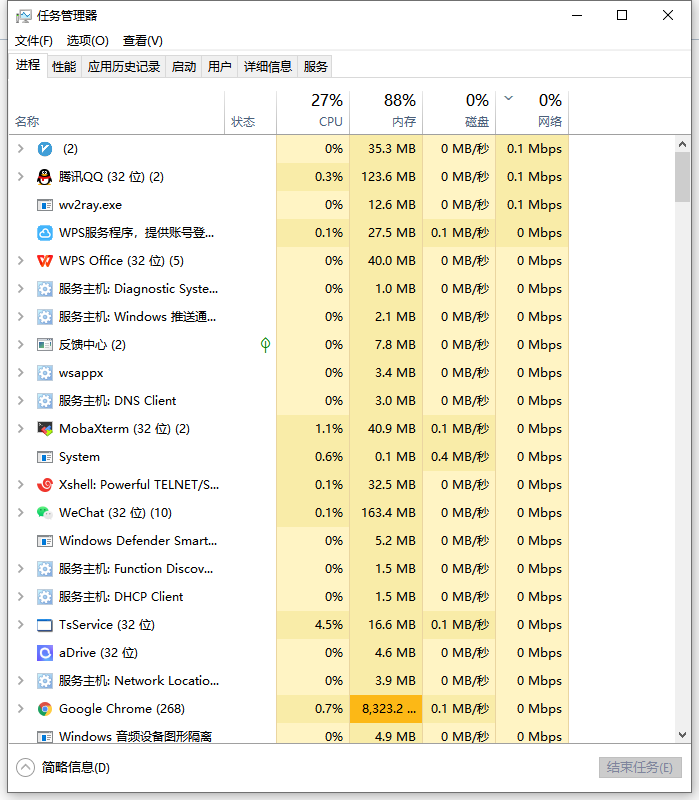Click the 反馈中心 process icon

[x=45, y=345]
